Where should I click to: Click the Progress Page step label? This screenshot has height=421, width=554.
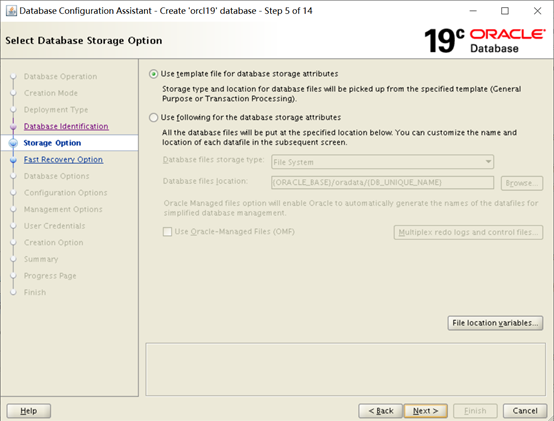[x=50, y=276]
